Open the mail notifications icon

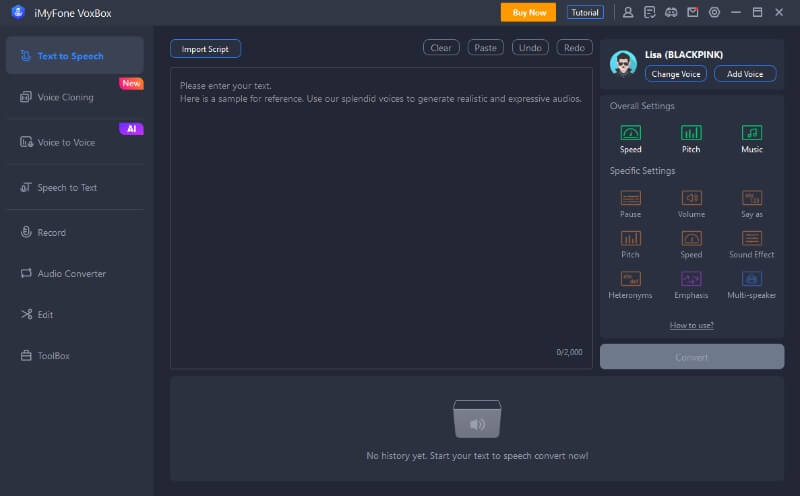pos(692,12)
